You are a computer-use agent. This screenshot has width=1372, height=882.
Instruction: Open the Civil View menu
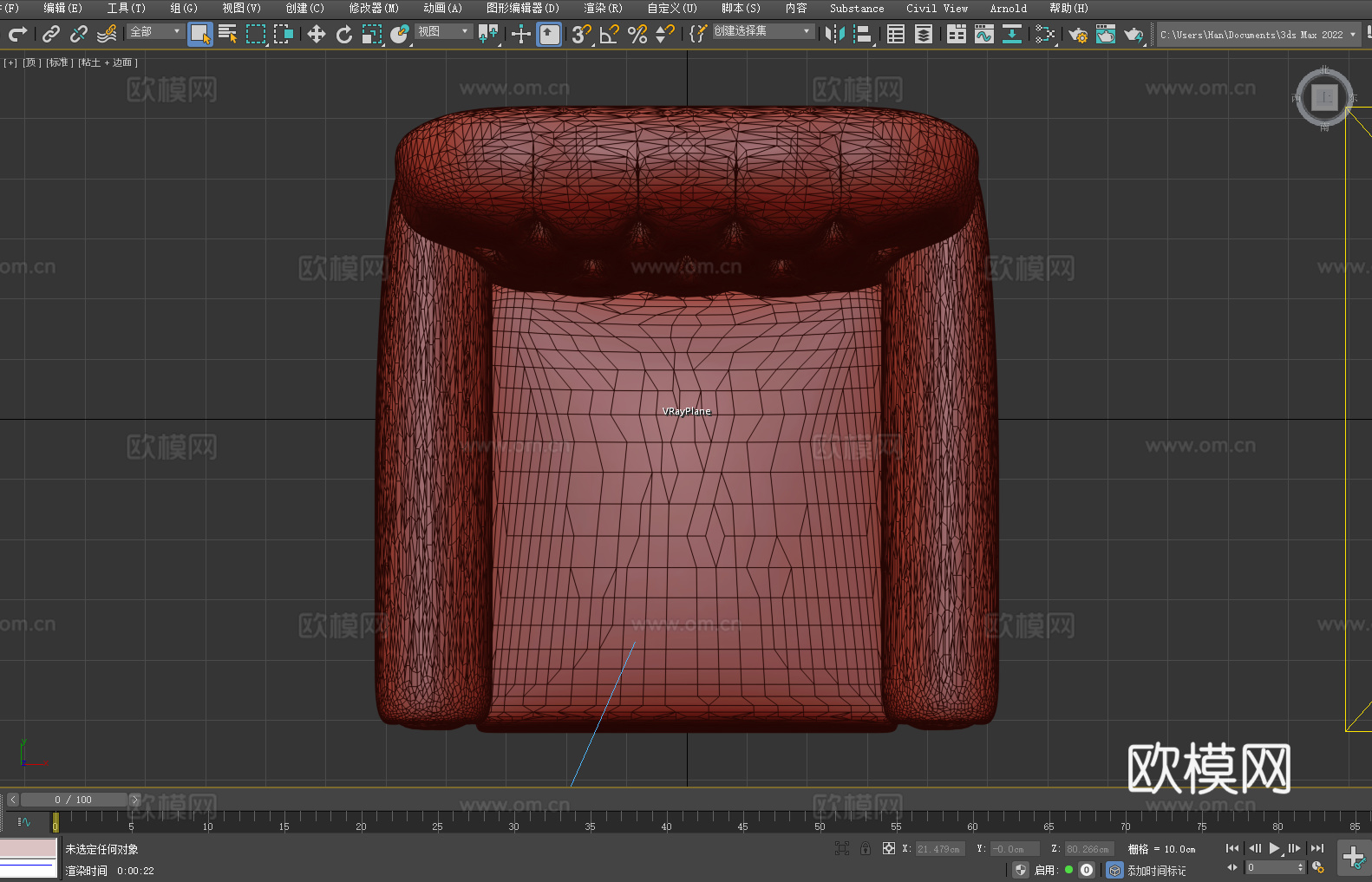(x=938, y=8)
